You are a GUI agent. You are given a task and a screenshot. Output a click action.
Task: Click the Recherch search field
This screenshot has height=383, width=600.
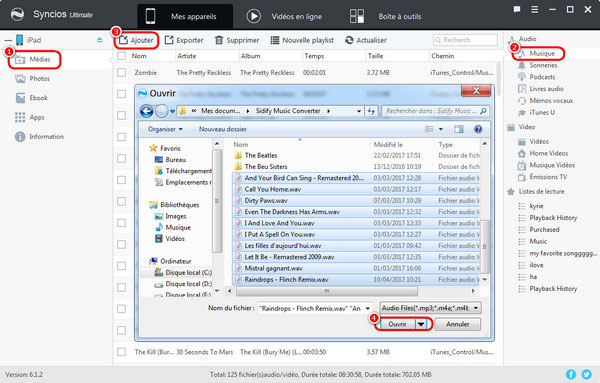point(465,40)
